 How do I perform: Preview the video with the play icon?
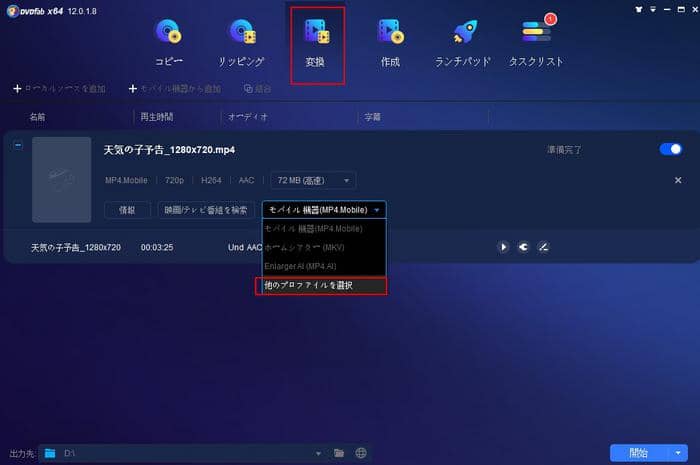tap(503, 247)
